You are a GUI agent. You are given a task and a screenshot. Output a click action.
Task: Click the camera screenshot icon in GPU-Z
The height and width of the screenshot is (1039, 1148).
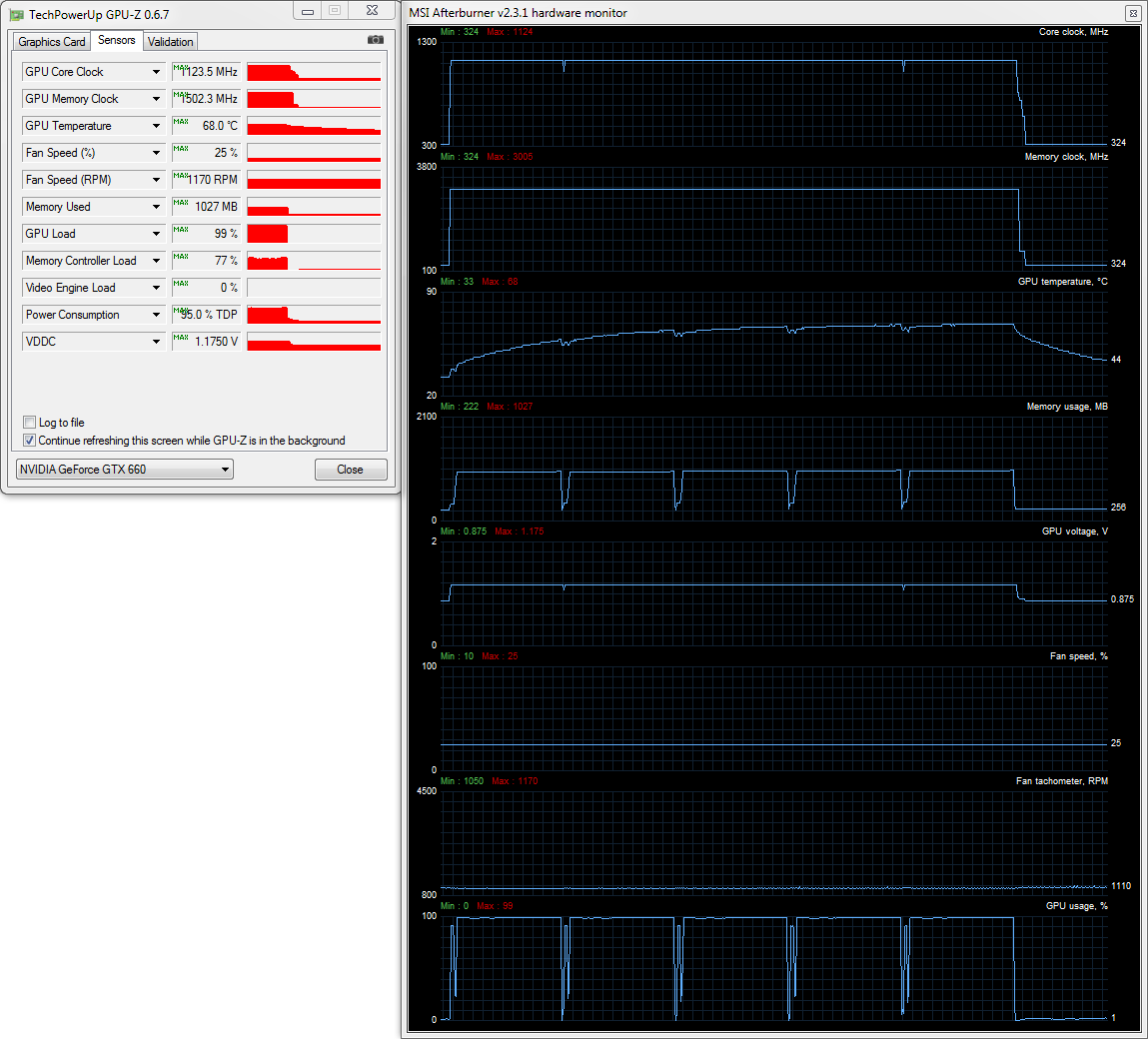point(375,40)
